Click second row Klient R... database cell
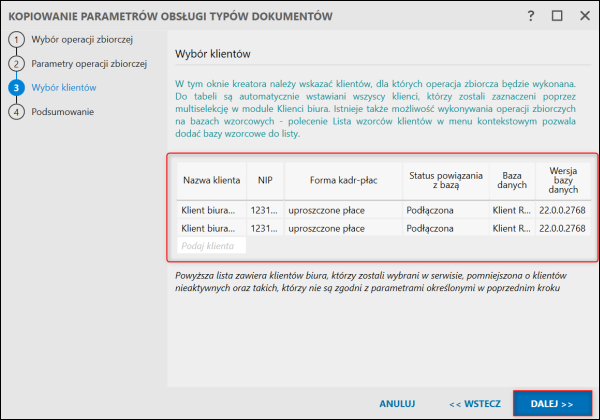 coord(512,228)
